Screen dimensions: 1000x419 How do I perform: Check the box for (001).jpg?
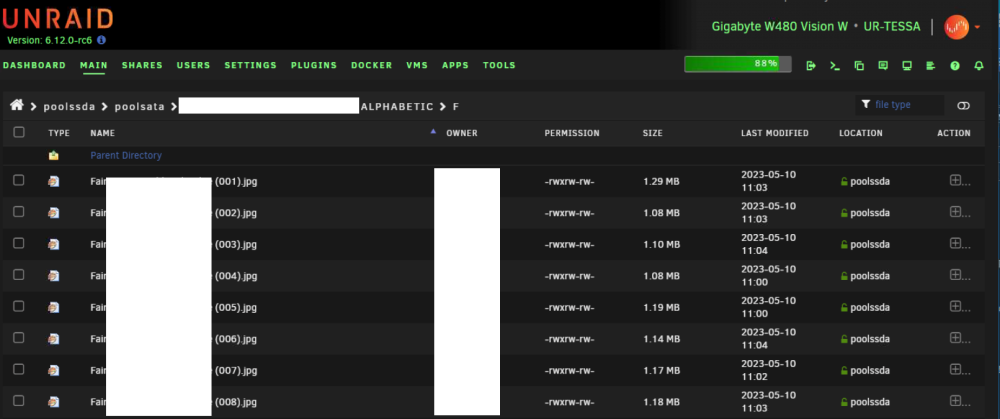(18, 180)
